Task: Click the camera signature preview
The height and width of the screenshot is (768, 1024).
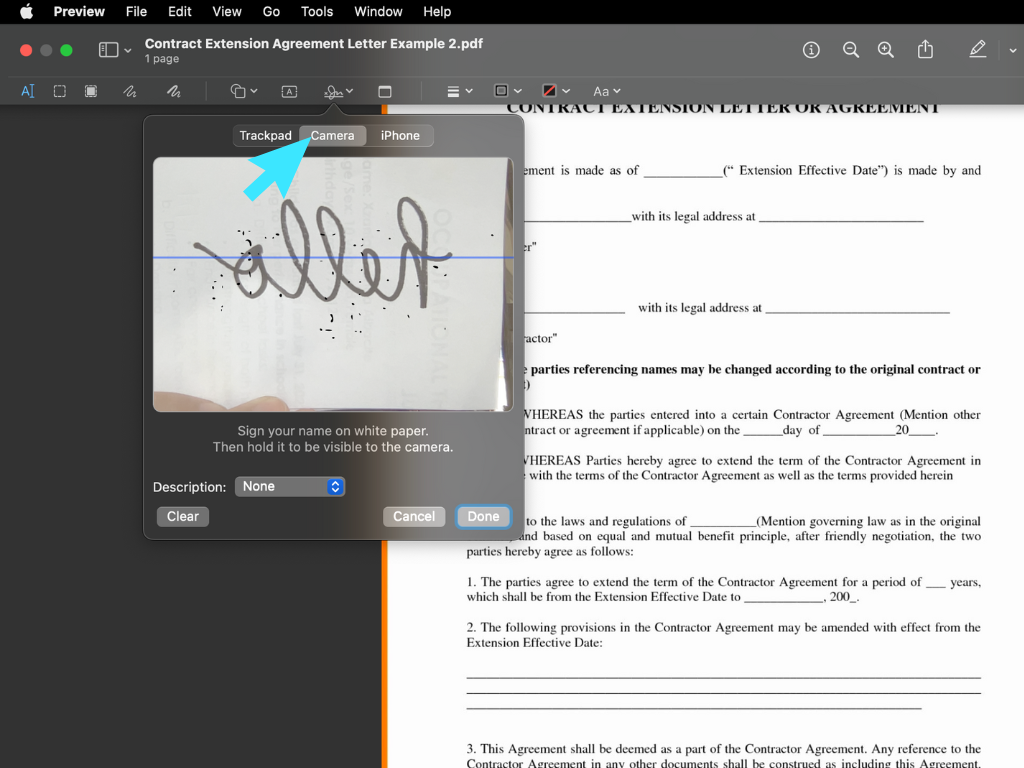Action: (x=333, y=284)
